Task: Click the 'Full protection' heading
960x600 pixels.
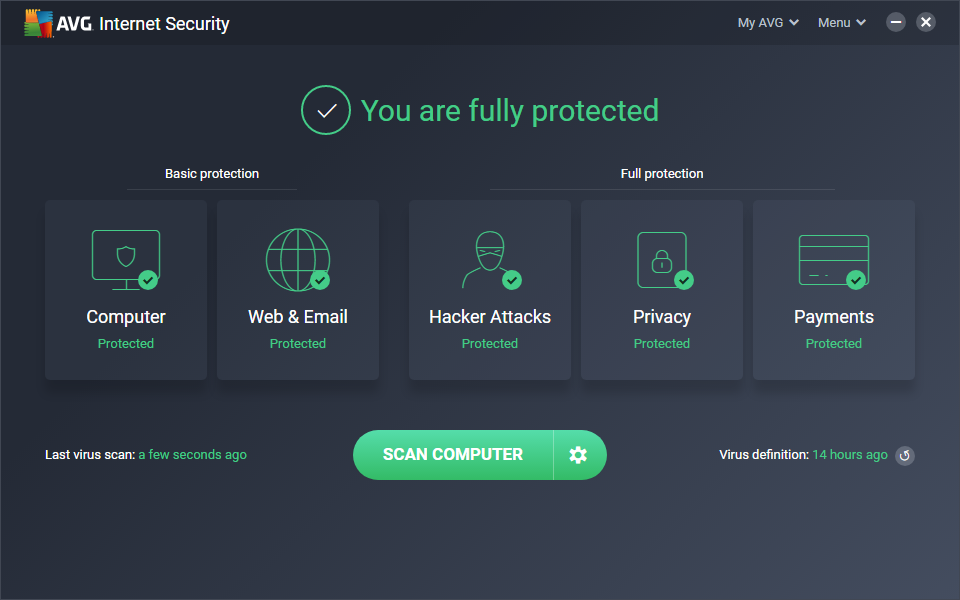Action: (x=662, y=174)
